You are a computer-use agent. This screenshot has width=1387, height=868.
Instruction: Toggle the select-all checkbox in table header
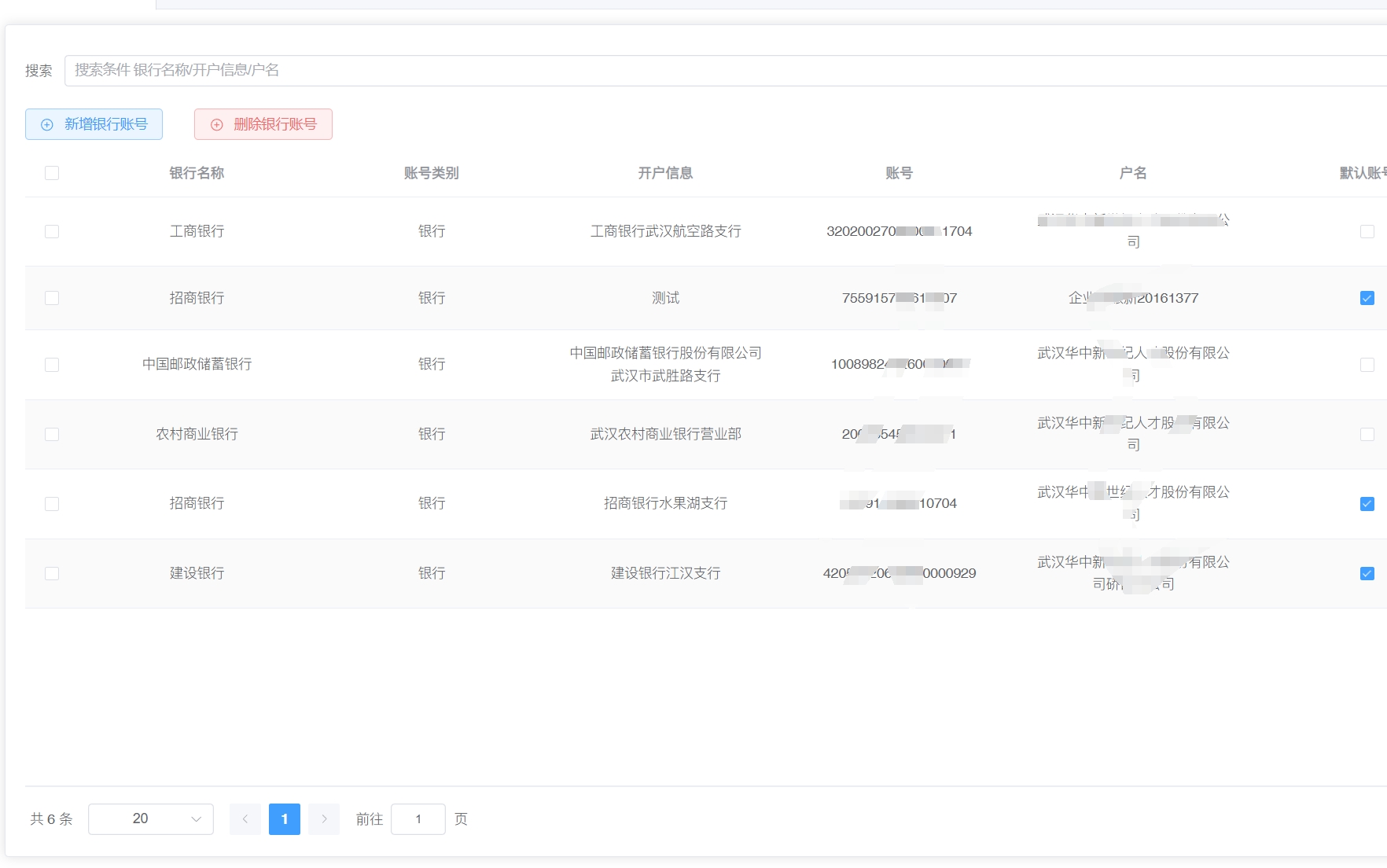52,173
